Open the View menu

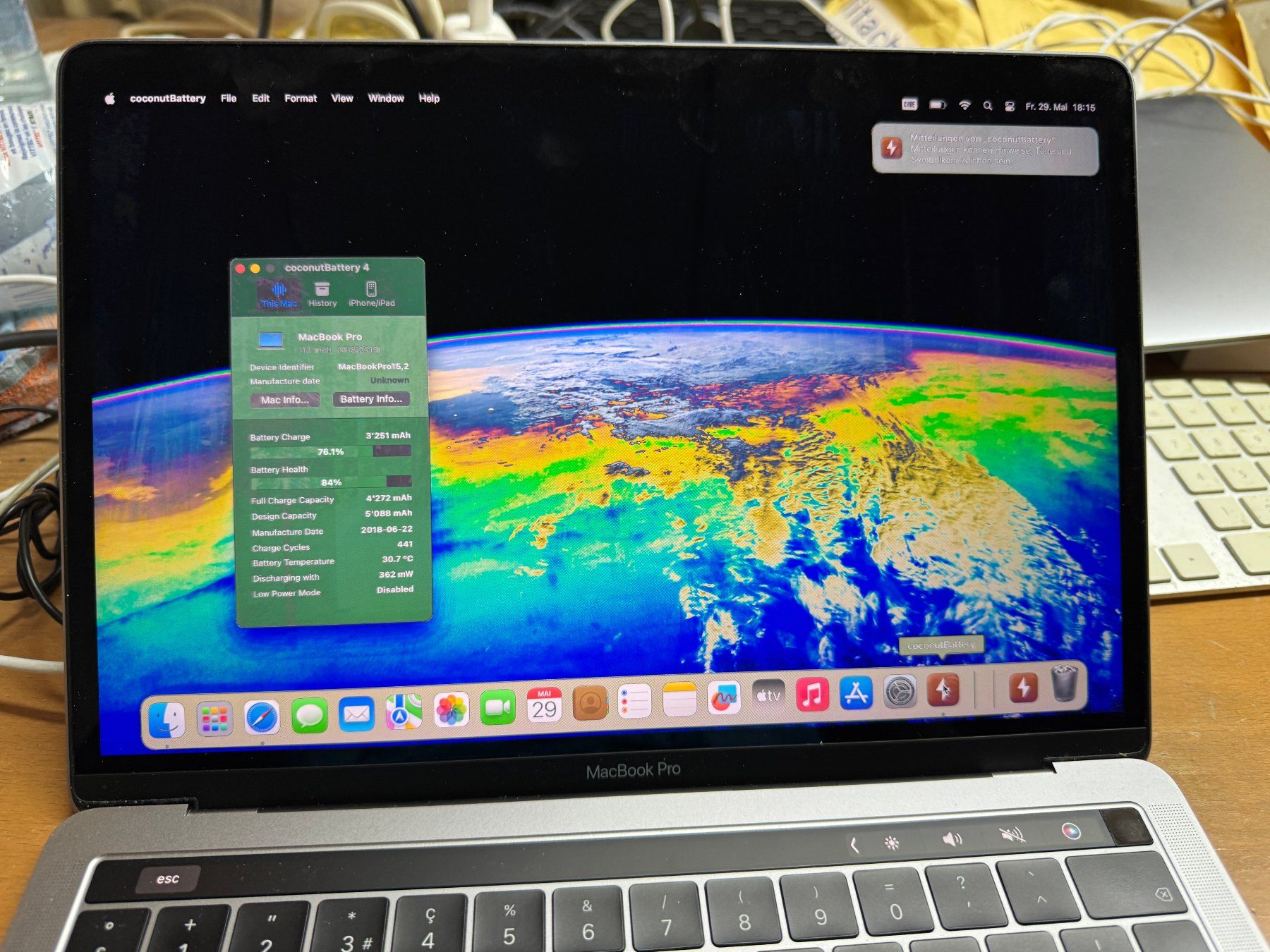coord(342,98)
